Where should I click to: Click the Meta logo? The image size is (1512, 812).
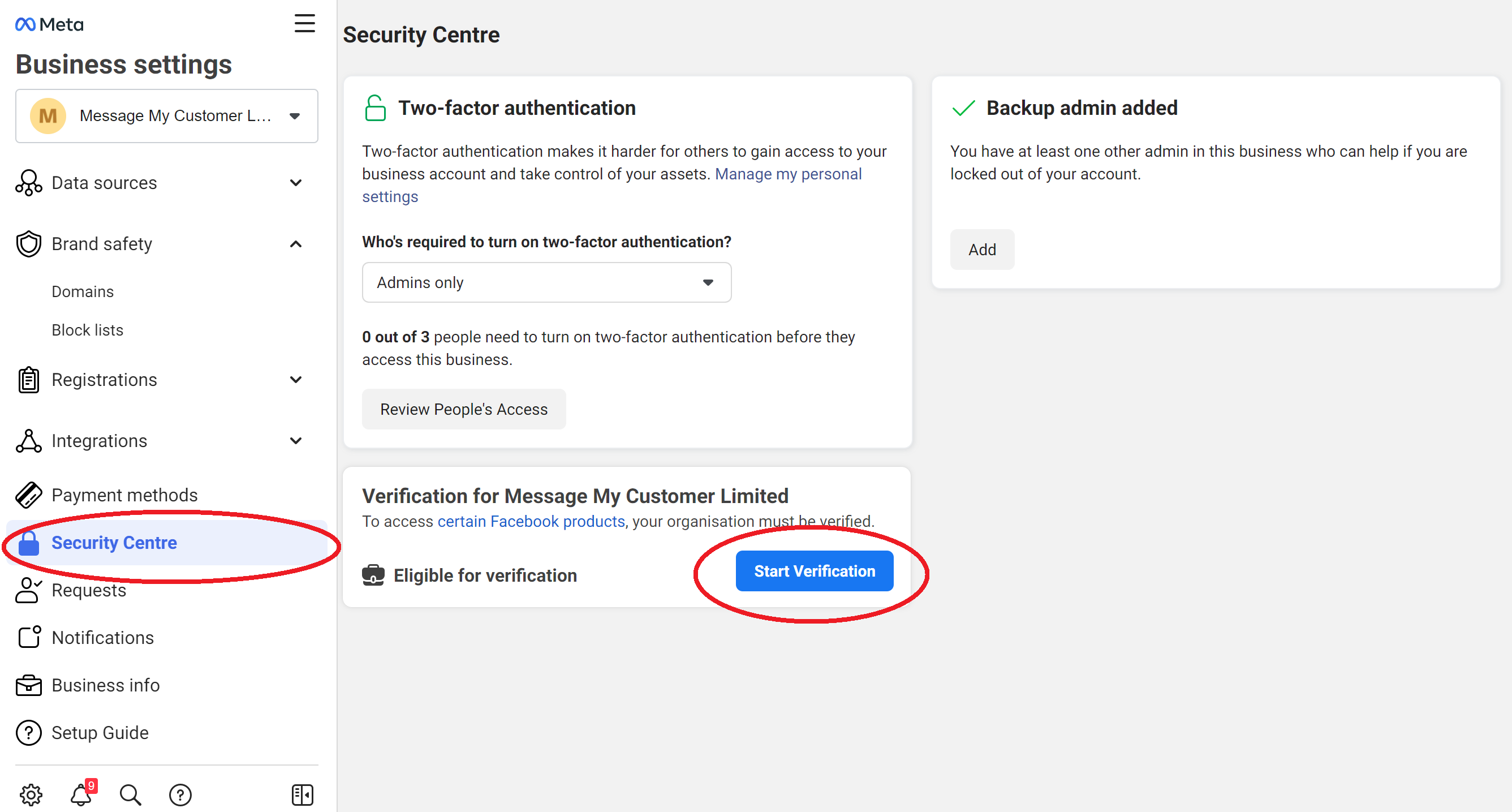tap(49, 24)
